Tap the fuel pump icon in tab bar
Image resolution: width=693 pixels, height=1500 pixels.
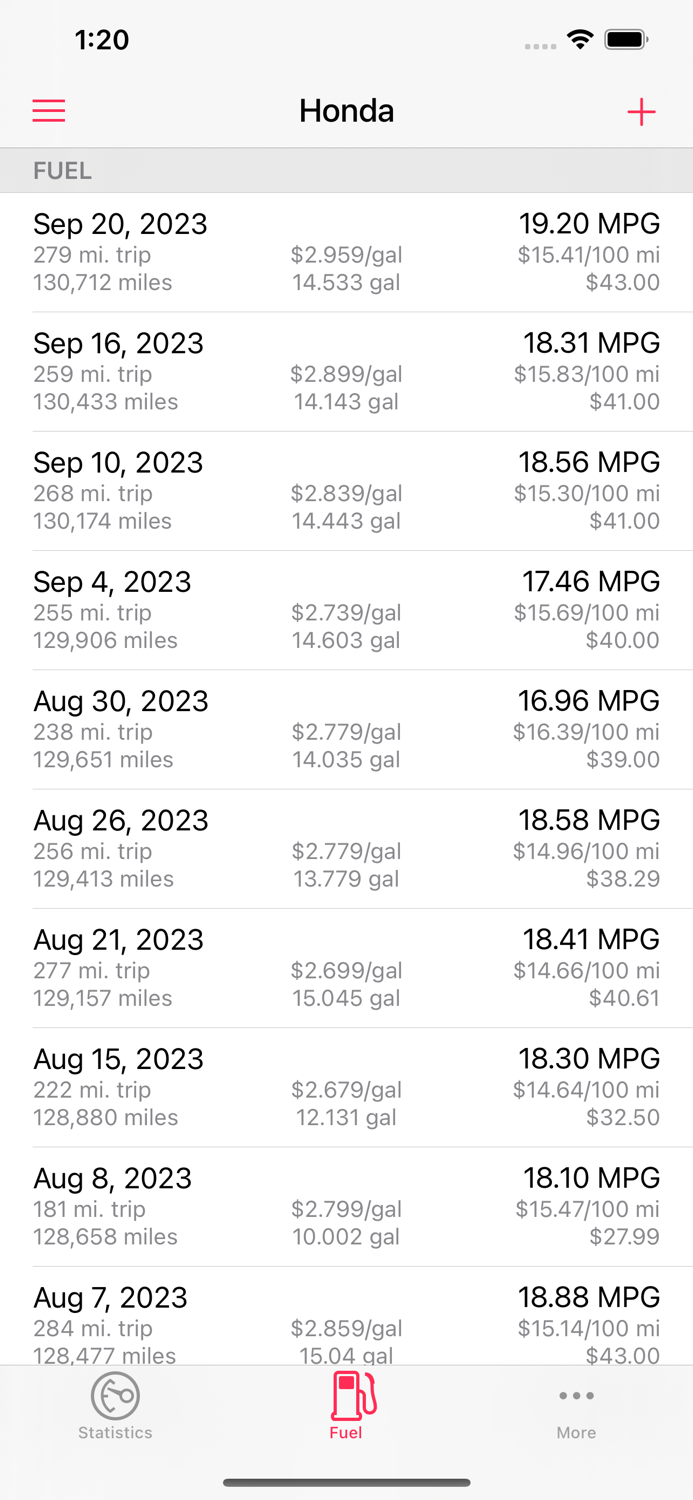click(x=347, y=1395)
